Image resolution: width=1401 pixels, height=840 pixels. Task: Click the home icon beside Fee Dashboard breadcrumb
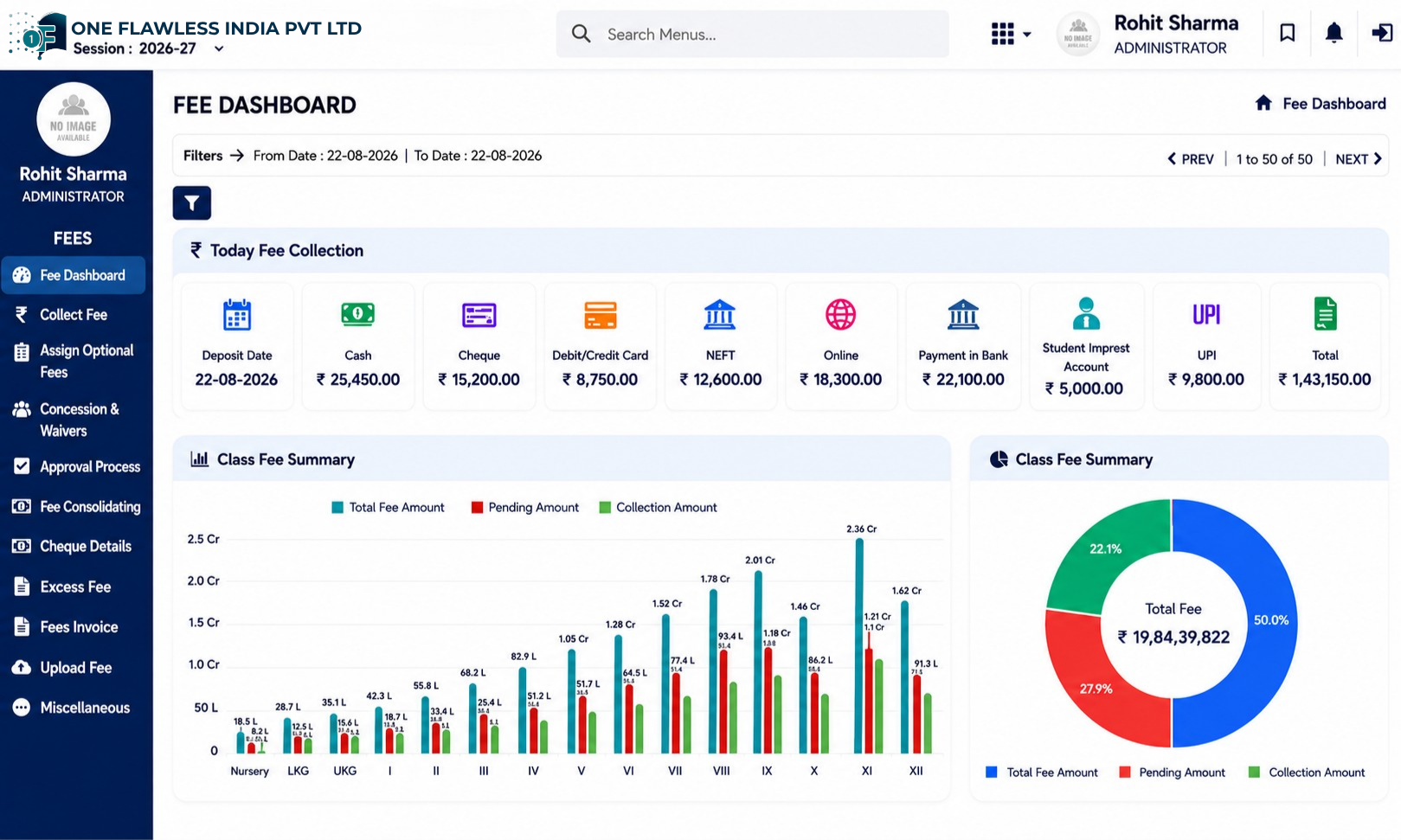click(x=1263, y=103)
